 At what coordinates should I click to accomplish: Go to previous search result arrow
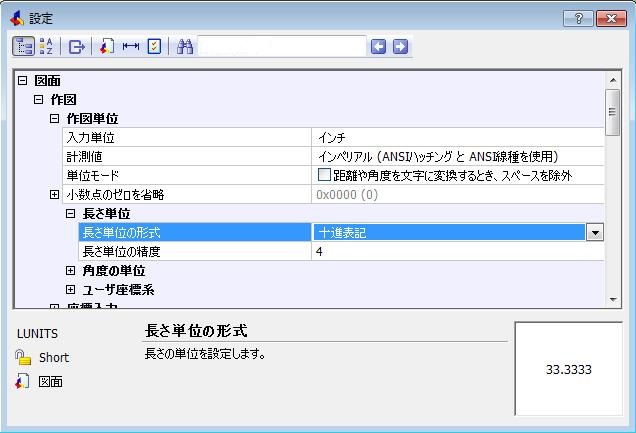tap(378, 47)
